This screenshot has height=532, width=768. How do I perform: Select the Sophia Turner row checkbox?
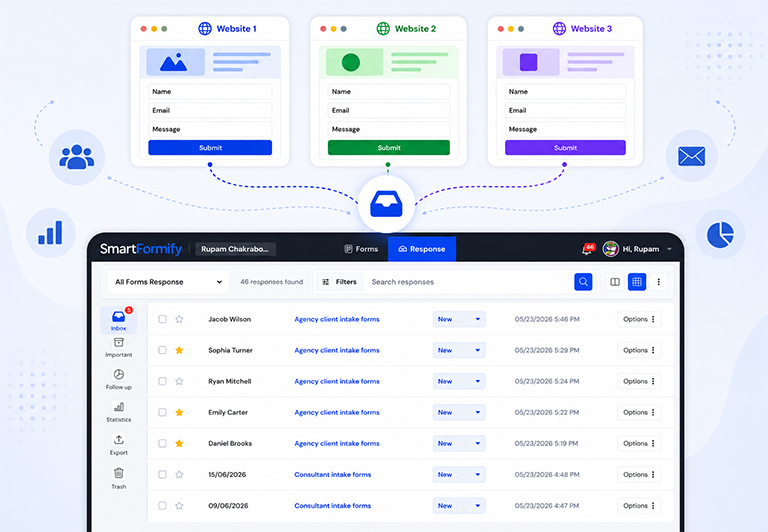pos(162,350)
